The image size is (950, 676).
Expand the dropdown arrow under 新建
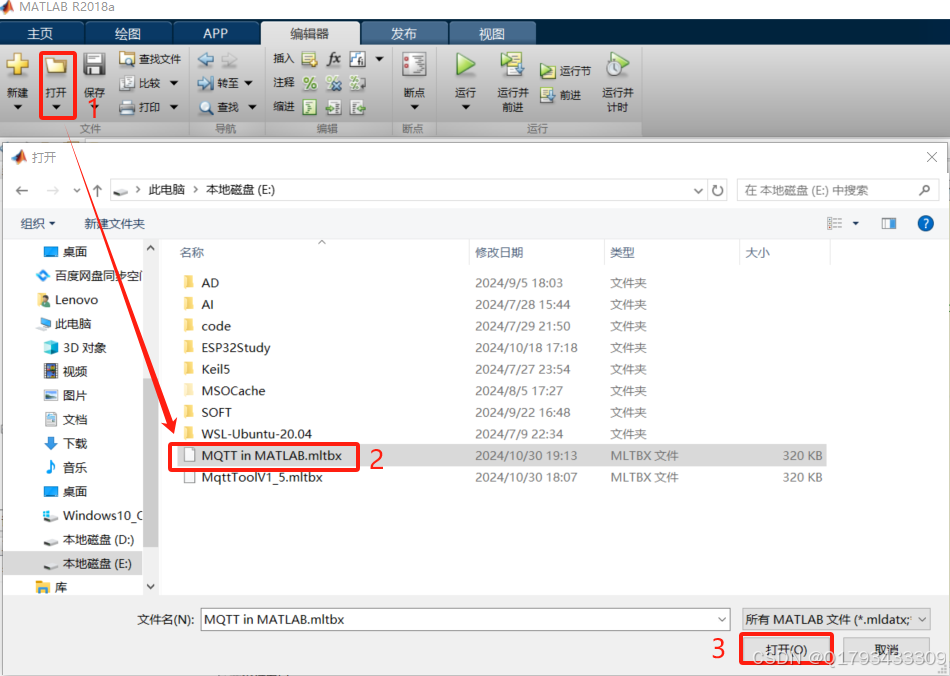click(18, 107)
